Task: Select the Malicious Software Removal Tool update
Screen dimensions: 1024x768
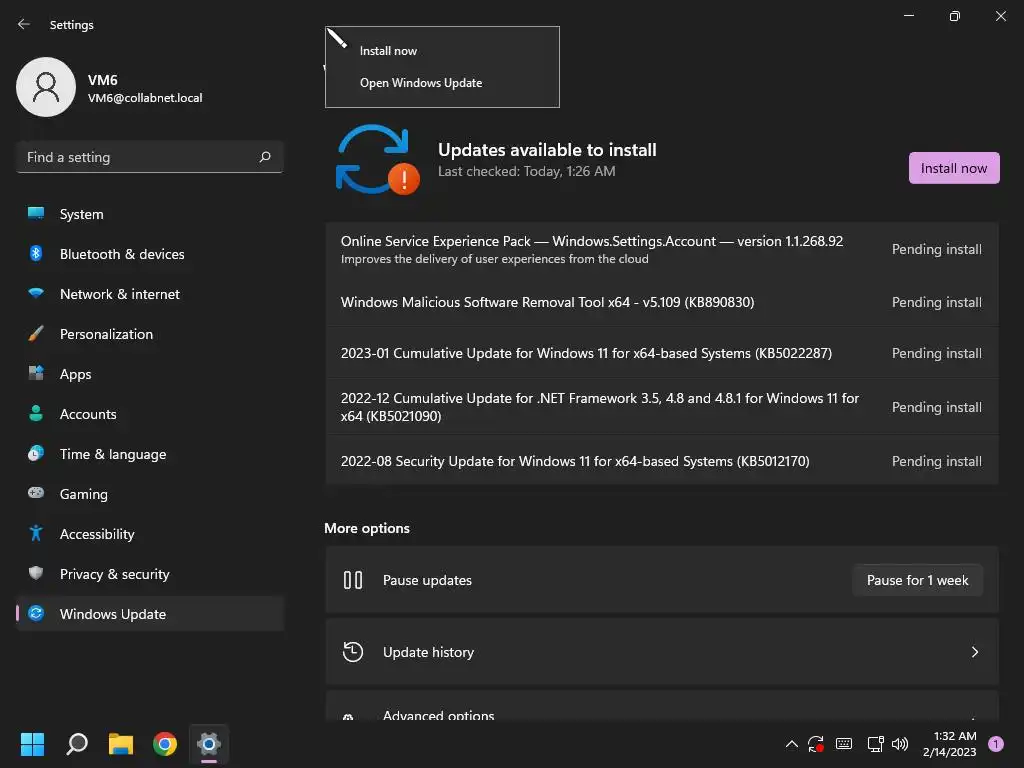Action: 662,302
